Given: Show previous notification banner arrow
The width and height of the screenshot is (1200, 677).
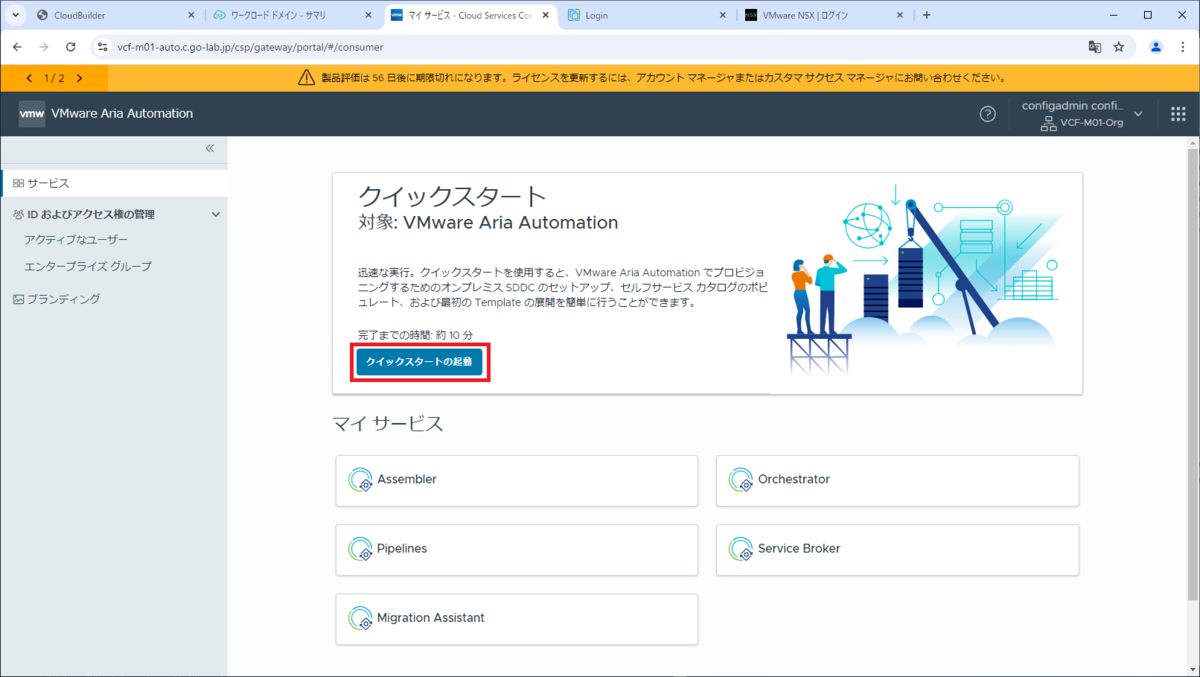Looking at the screenshot, I should pos(29,78).
